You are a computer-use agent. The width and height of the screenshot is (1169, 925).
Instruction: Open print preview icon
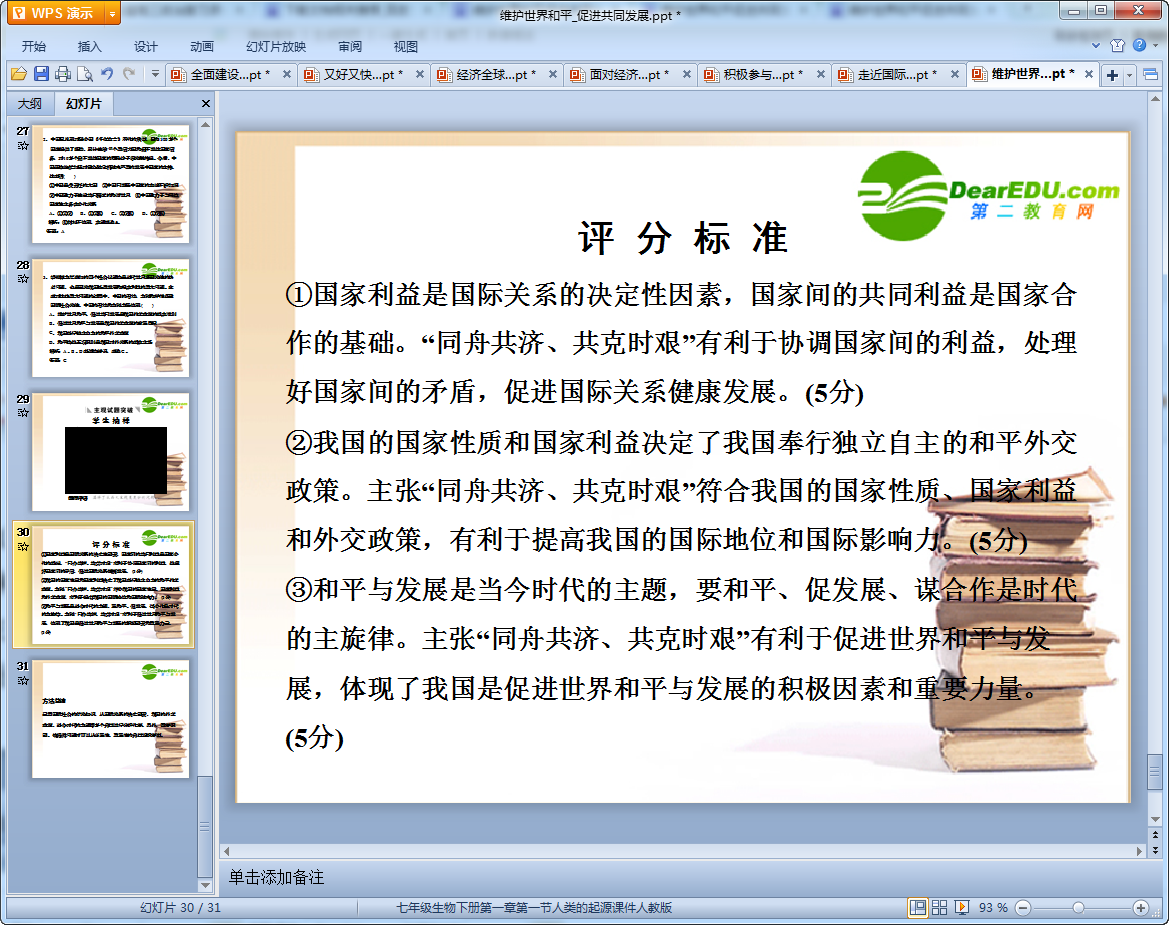tap(85, 74)
